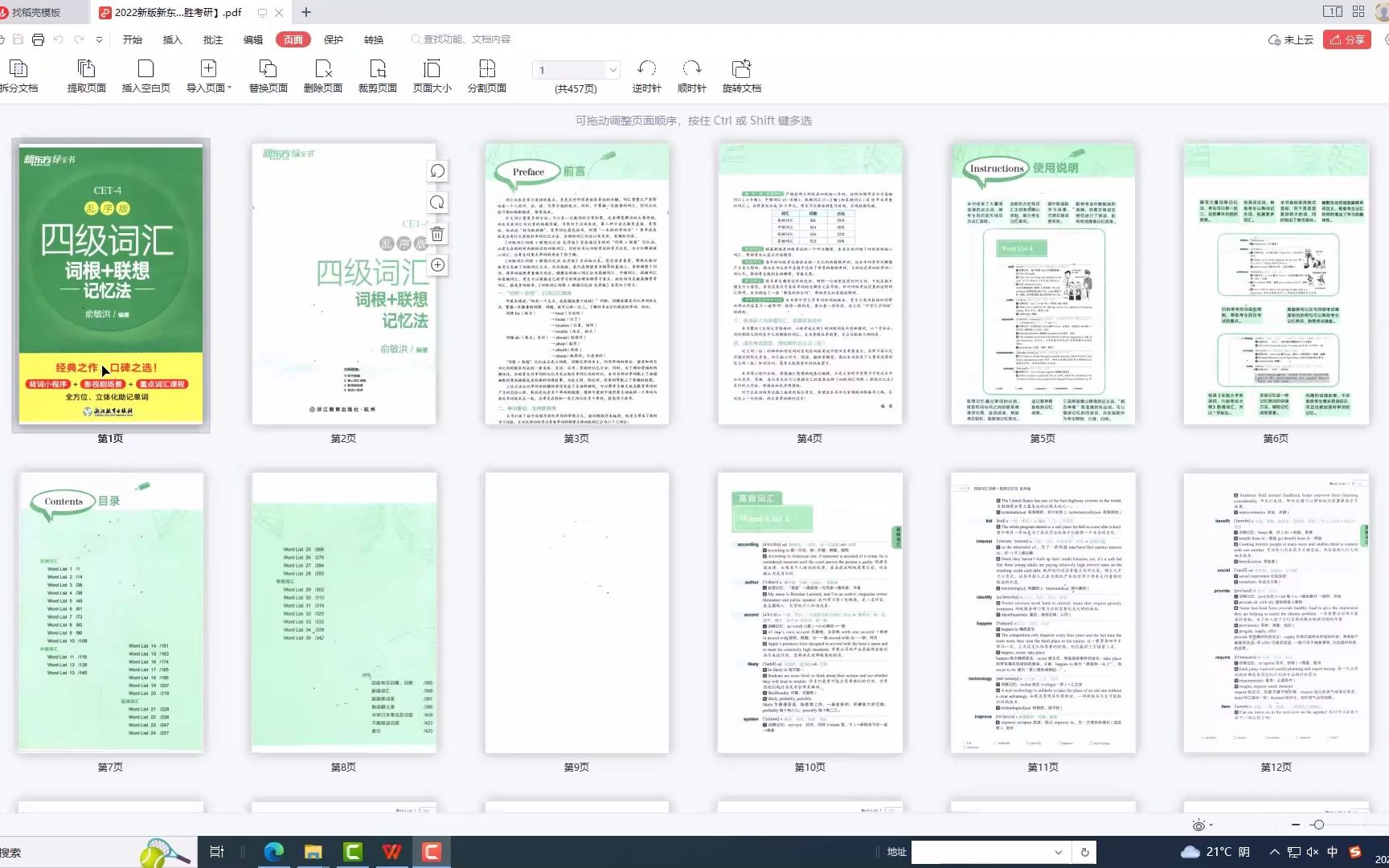Open File Explorer from taskbar
The width and height of the screenshot is (1389, 868).
313,852
